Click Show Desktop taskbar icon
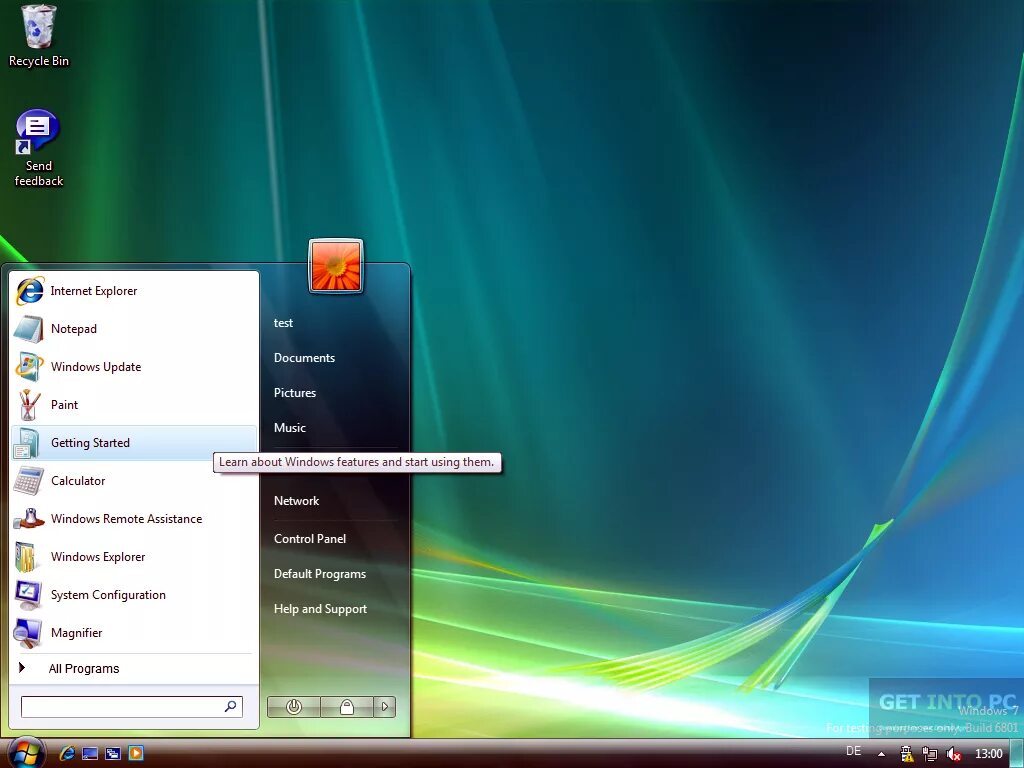 click(x=90, y=753)
